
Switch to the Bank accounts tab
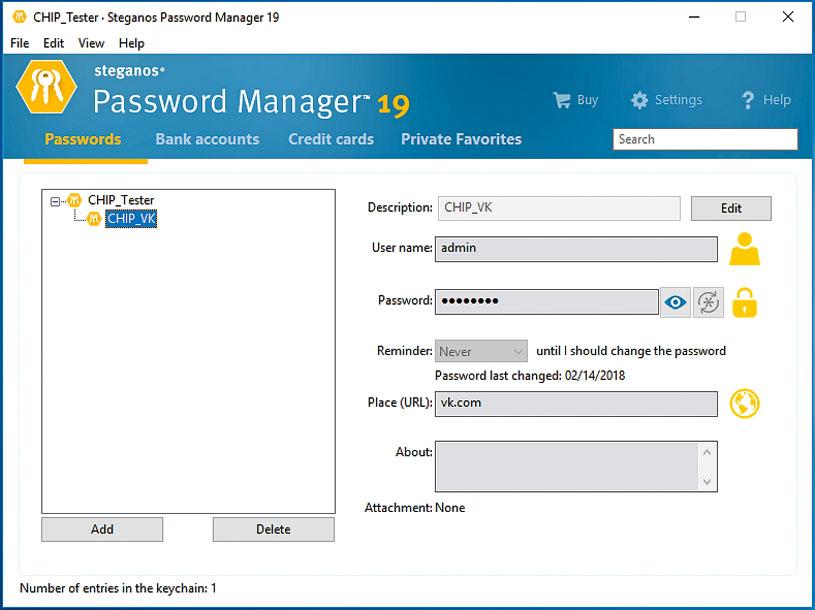click(x=207, y=139)
